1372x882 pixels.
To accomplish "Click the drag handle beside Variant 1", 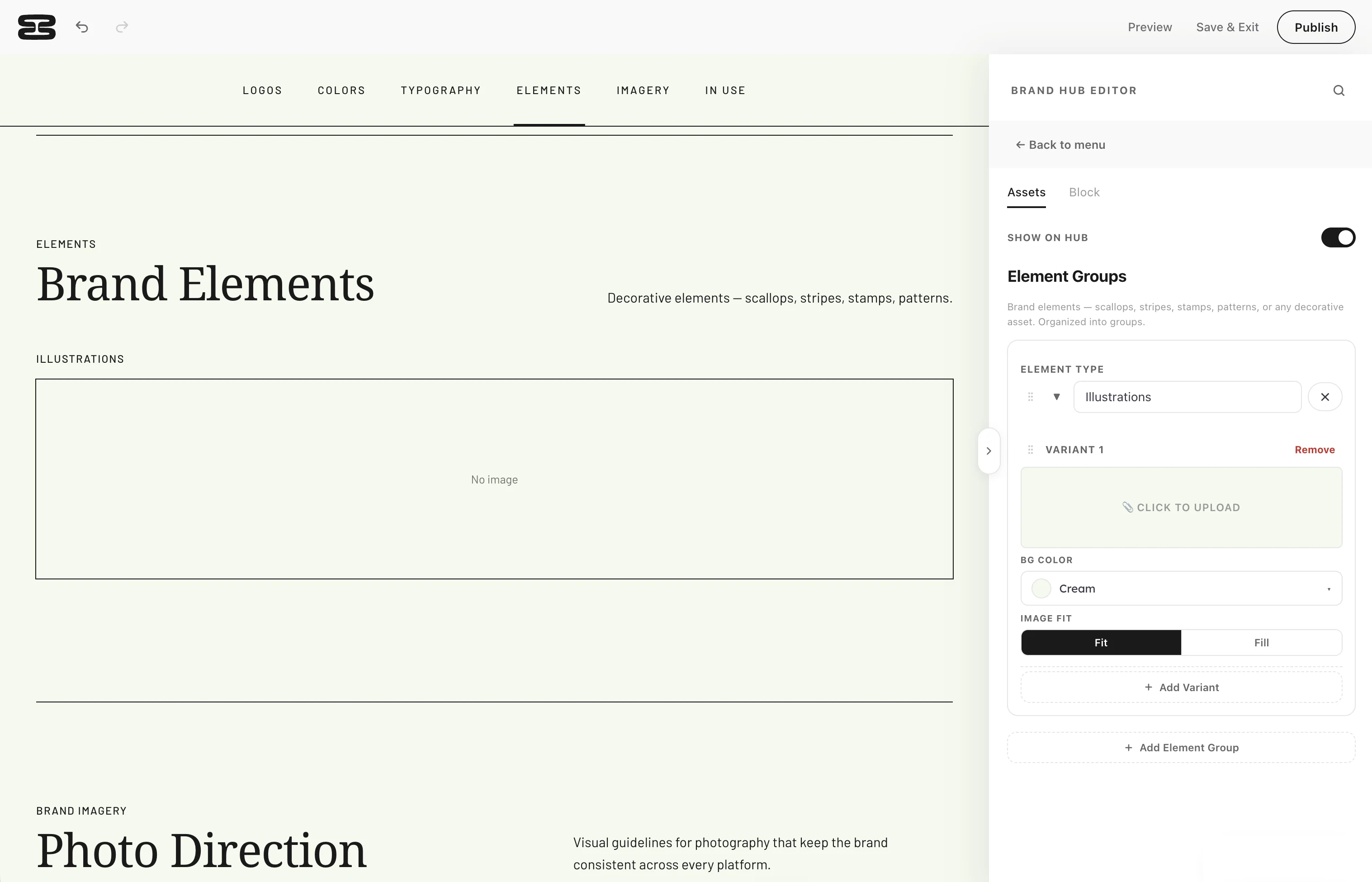I will 1030,450.
